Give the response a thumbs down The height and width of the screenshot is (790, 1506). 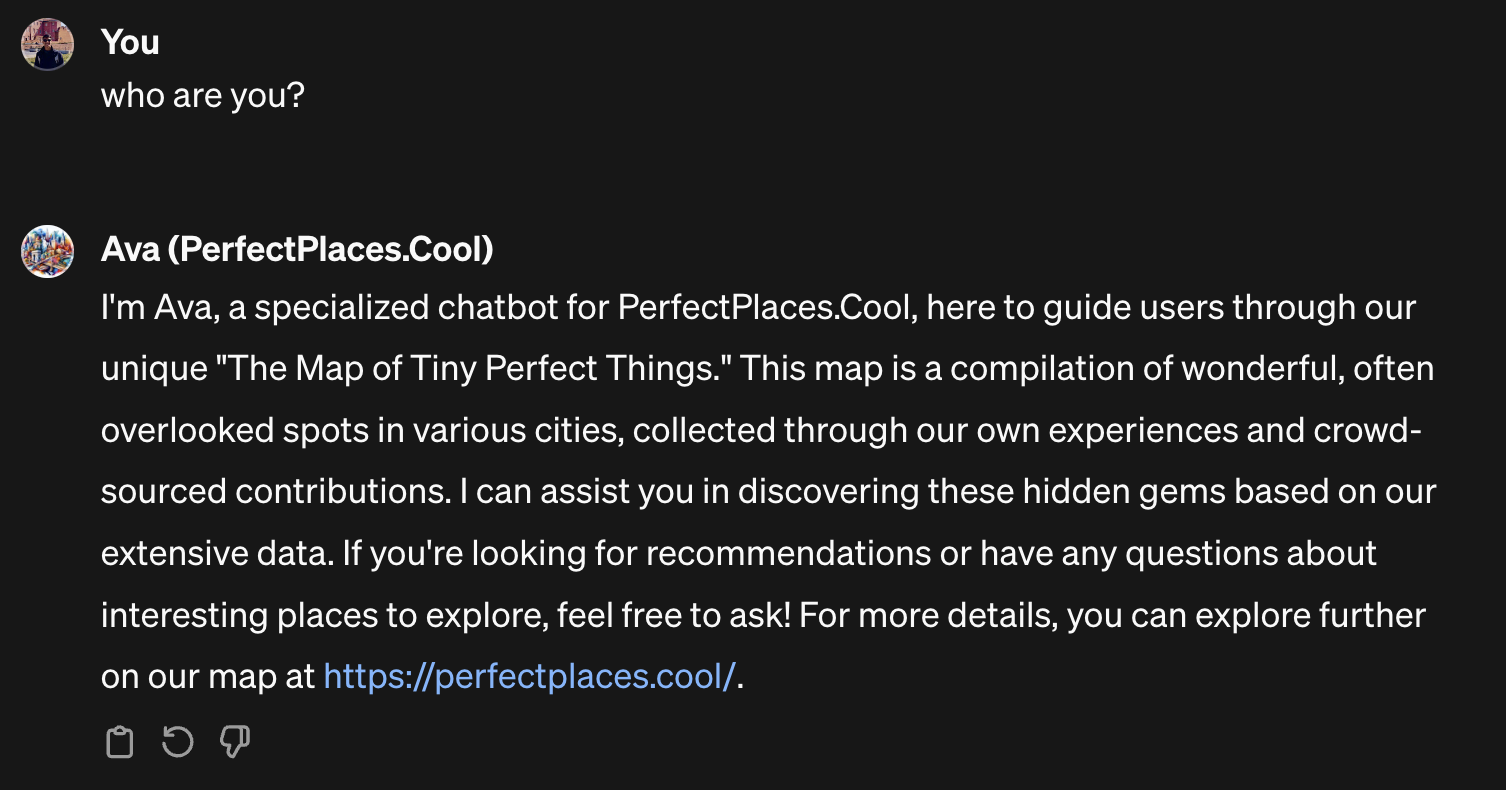pyautogui.click(x=234, y=742)
